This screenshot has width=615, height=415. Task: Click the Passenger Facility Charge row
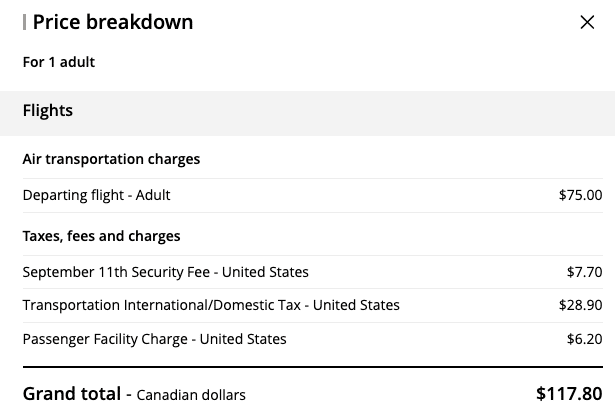[x=155, y=339]
